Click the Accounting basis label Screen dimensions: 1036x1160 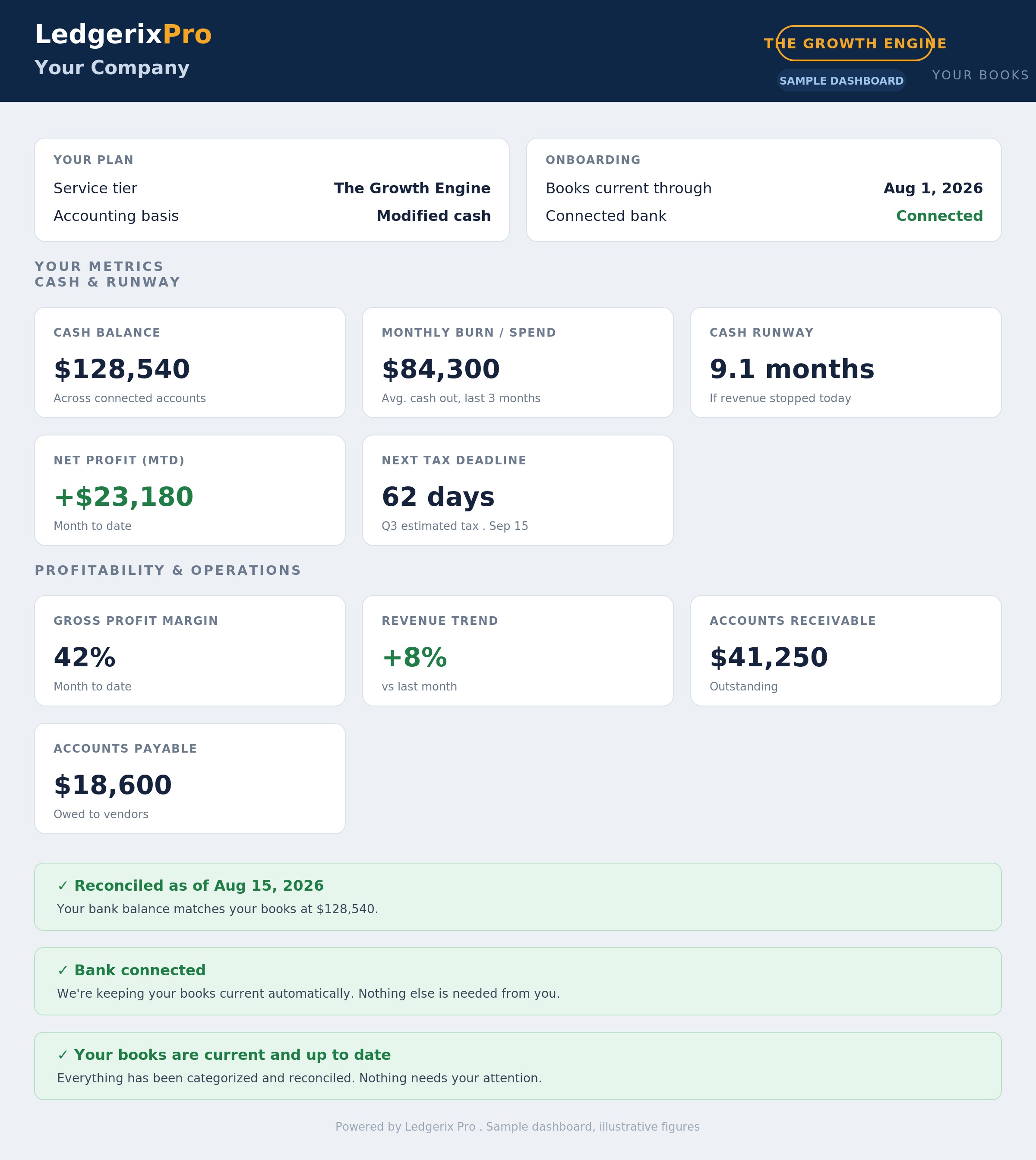coord(116,216)
